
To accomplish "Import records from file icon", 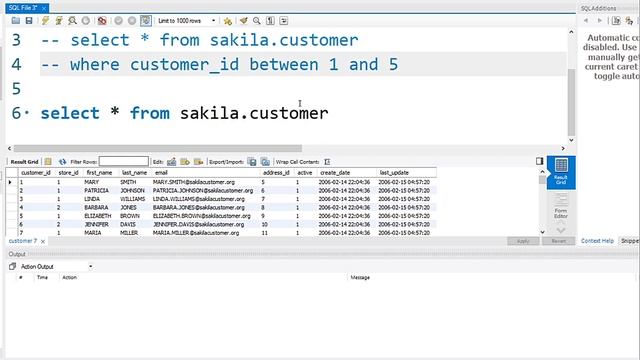I will 265,162.
